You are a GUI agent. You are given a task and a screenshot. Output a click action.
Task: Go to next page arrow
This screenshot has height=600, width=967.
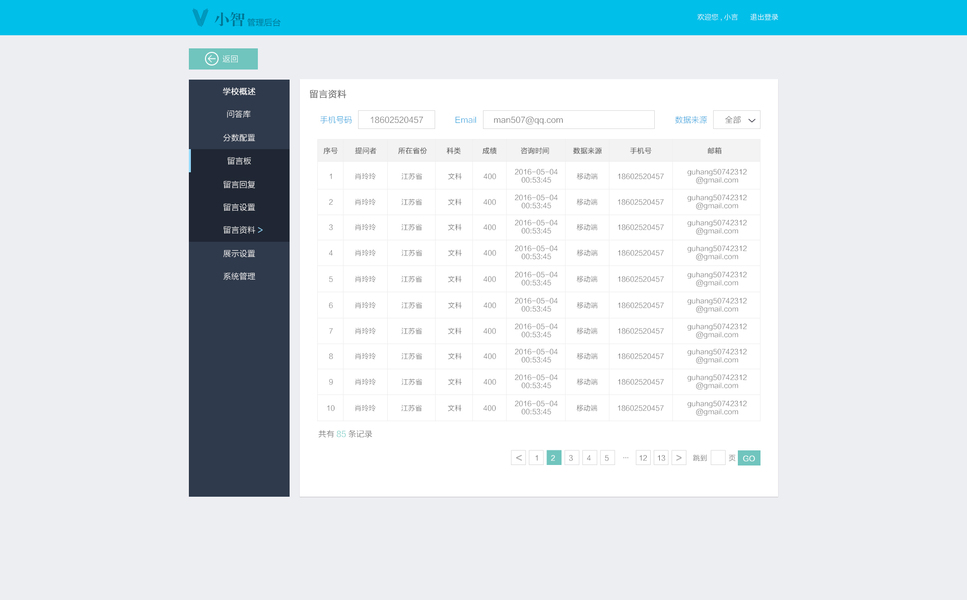tap(678, 458)
